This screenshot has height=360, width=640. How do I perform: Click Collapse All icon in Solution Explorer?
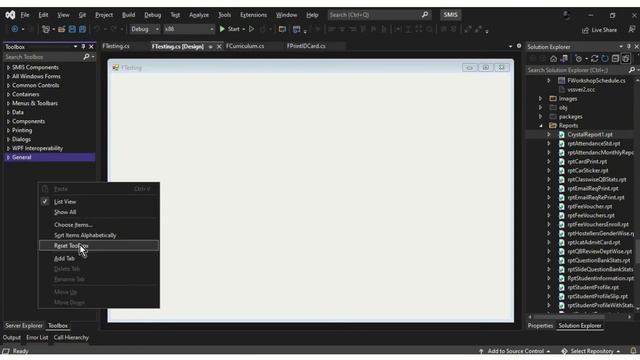point(615,59)
